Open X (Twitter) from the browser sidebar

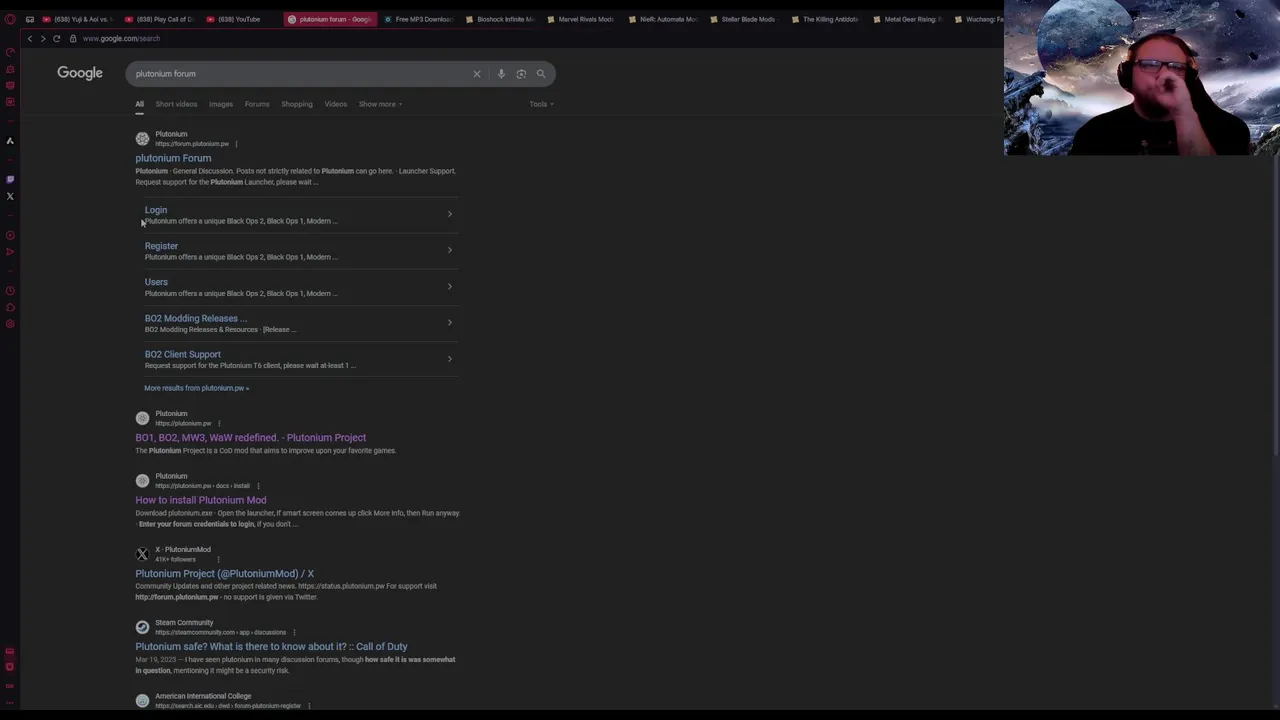[x=10, y=196]
